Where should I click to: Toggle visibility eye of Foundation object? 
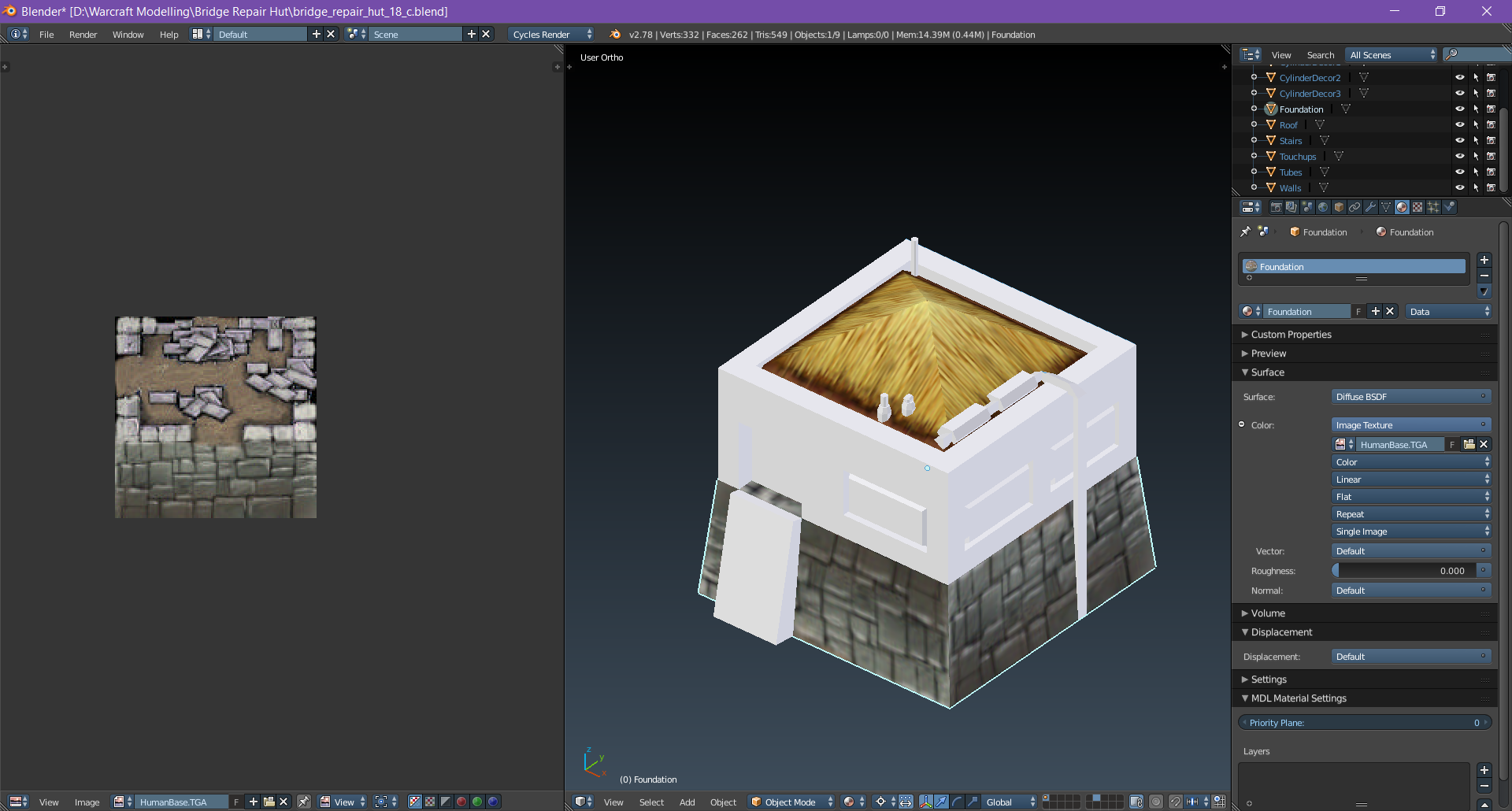click(1459, 109)
